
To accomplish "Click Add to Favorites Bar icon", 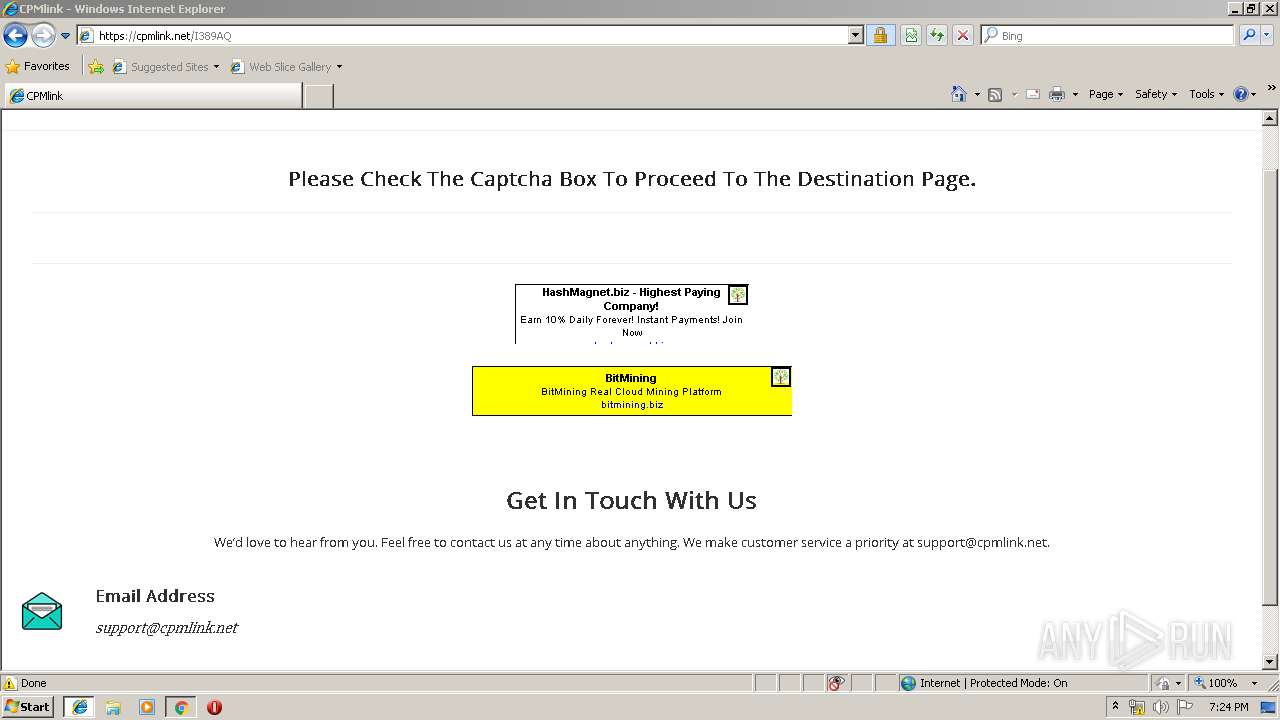I will [96, 67].
